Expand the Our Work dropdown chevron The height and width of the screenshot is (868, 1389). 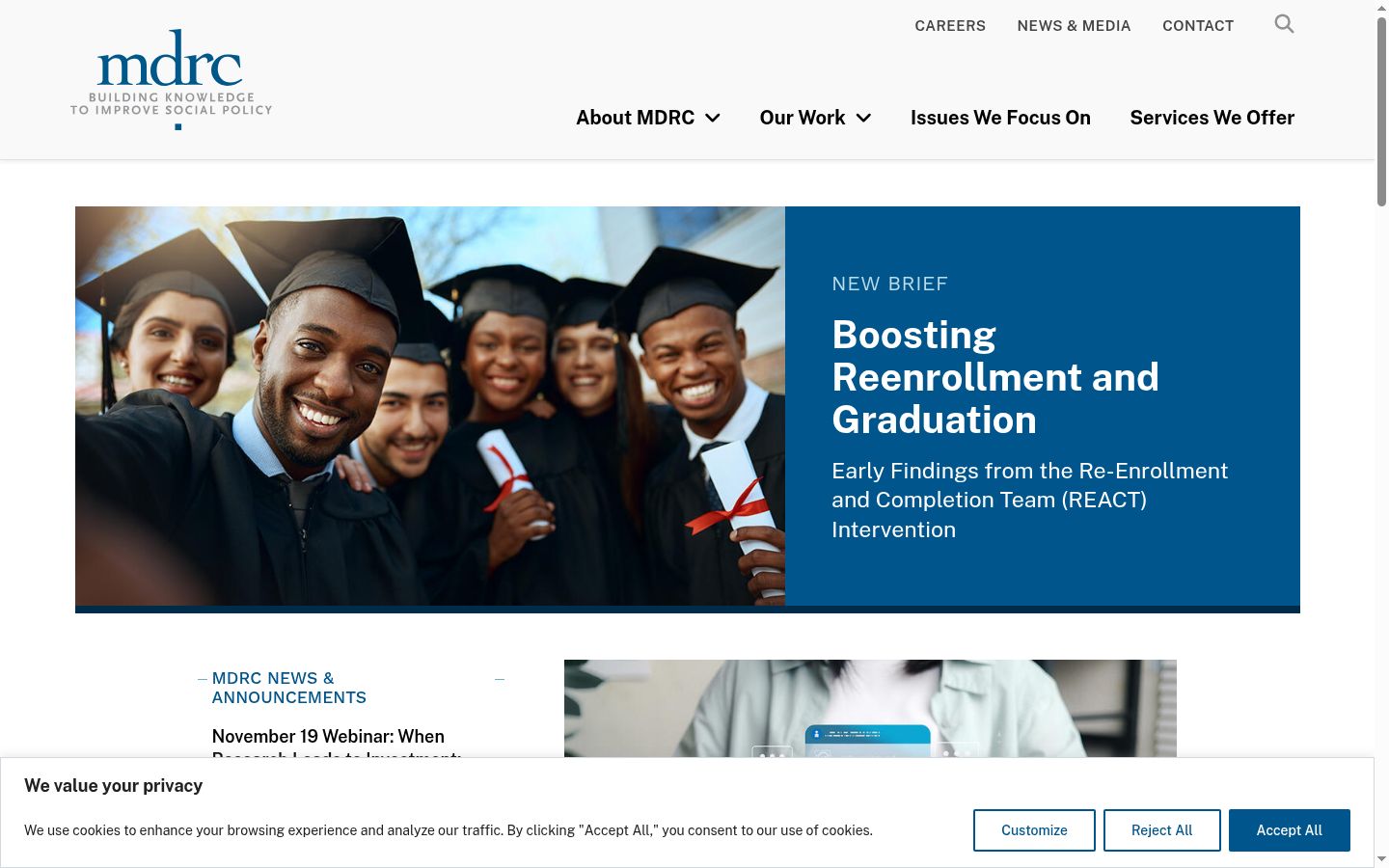point(863,118)
